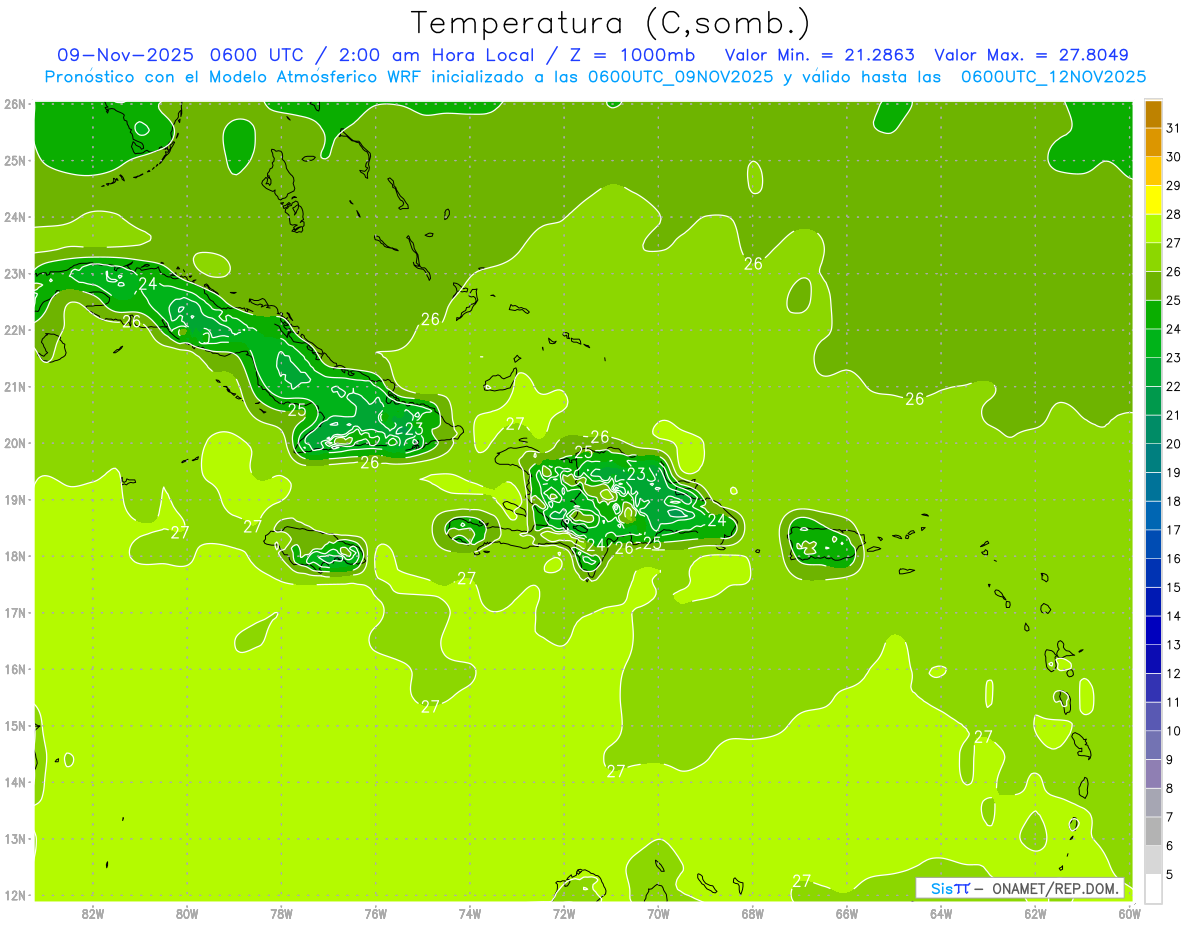Click the longitude axis label 82W
This screenshot has width=1200, height=927.
(x=93, y=913)
